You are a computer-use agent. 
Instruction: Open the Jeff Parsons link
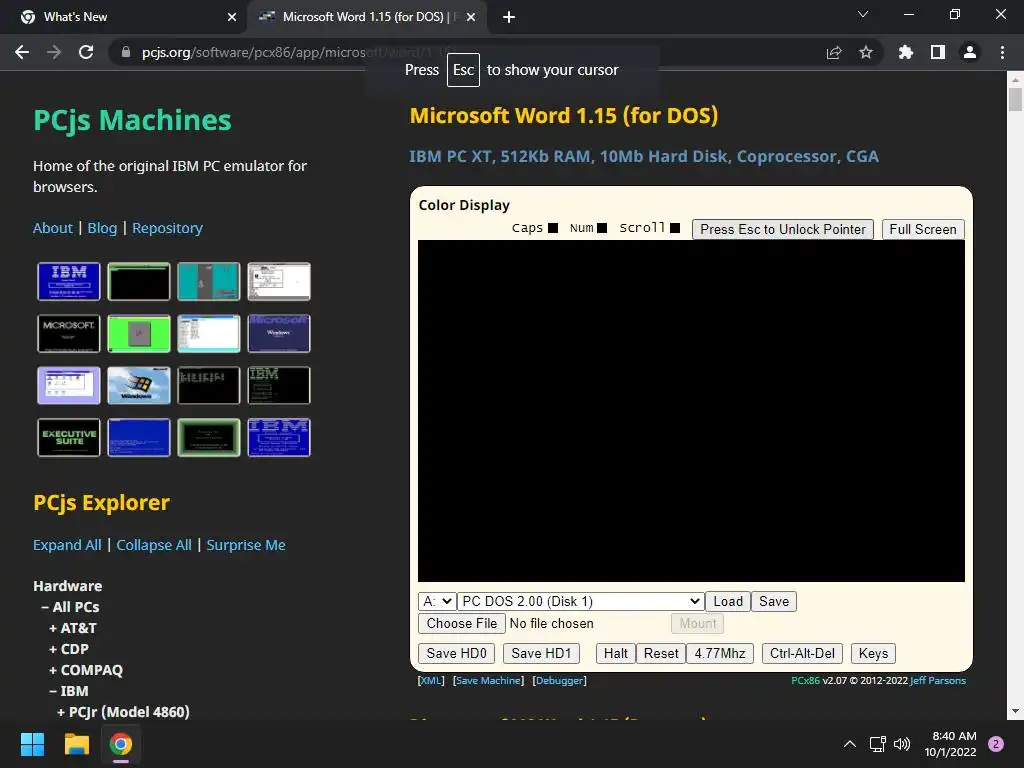[938, 680]
